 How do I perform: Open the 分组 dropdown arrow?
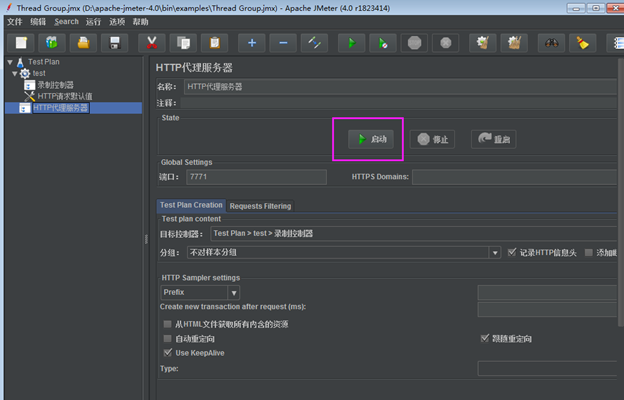coord(495,253)
